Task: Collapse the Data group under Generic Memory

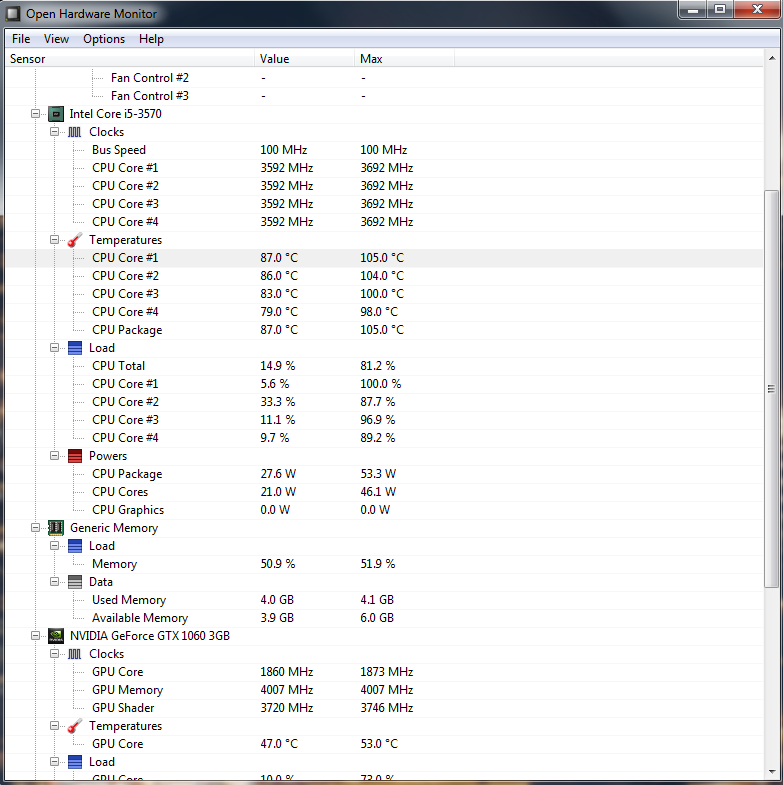Action: coord(54,582)
